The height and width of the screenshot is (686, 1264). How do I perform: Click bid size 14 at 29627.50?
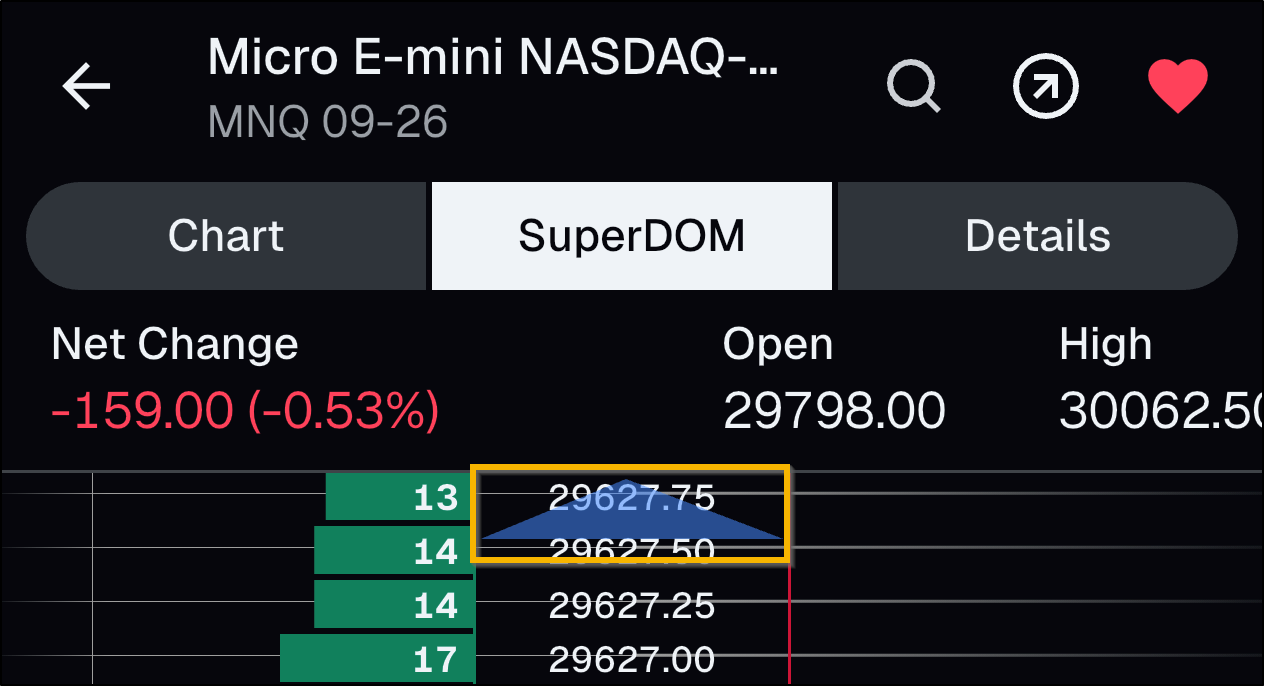393,551
